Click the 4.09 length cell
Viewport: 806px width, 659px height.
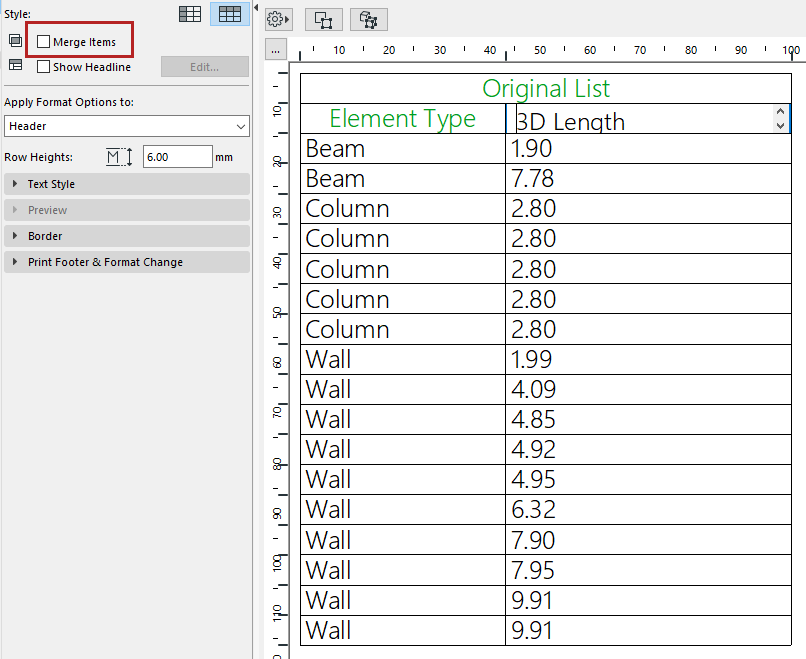click(x=648, y=389)
